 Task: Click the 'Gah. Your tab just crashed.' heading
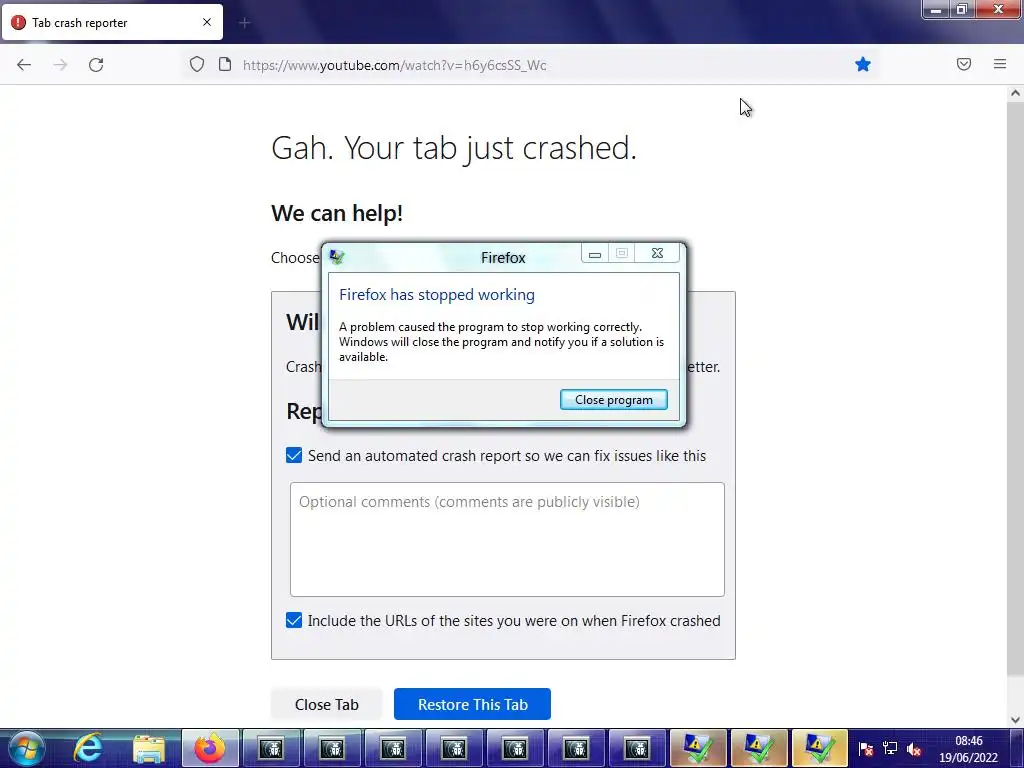tap(454, 148)
